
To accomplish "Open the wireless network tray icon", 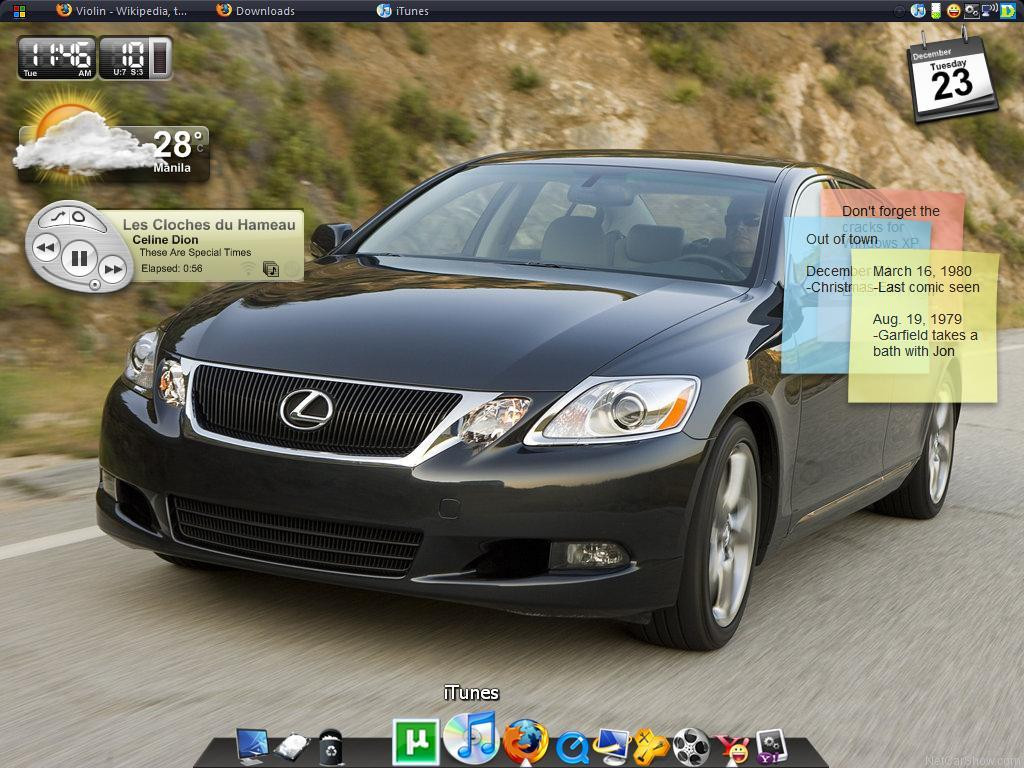I will [989, 10].
